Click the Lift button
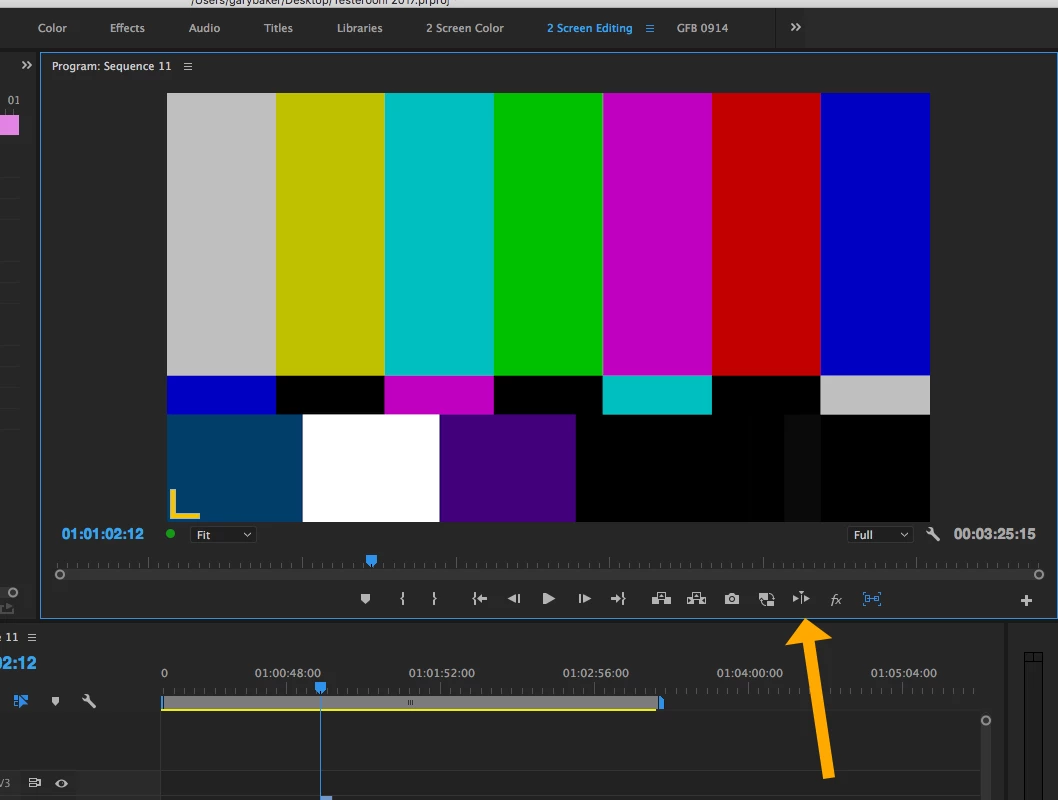1058x800 pixels. (661, 598)
